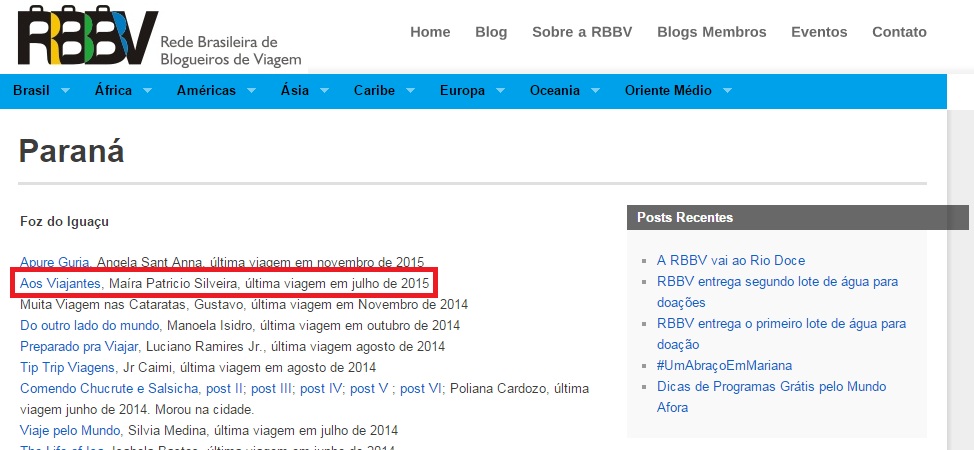Open the Oriente Médio dropdown
Image resolution: width=974 pixels, height=450 pixels.
[x=678, y=91]
